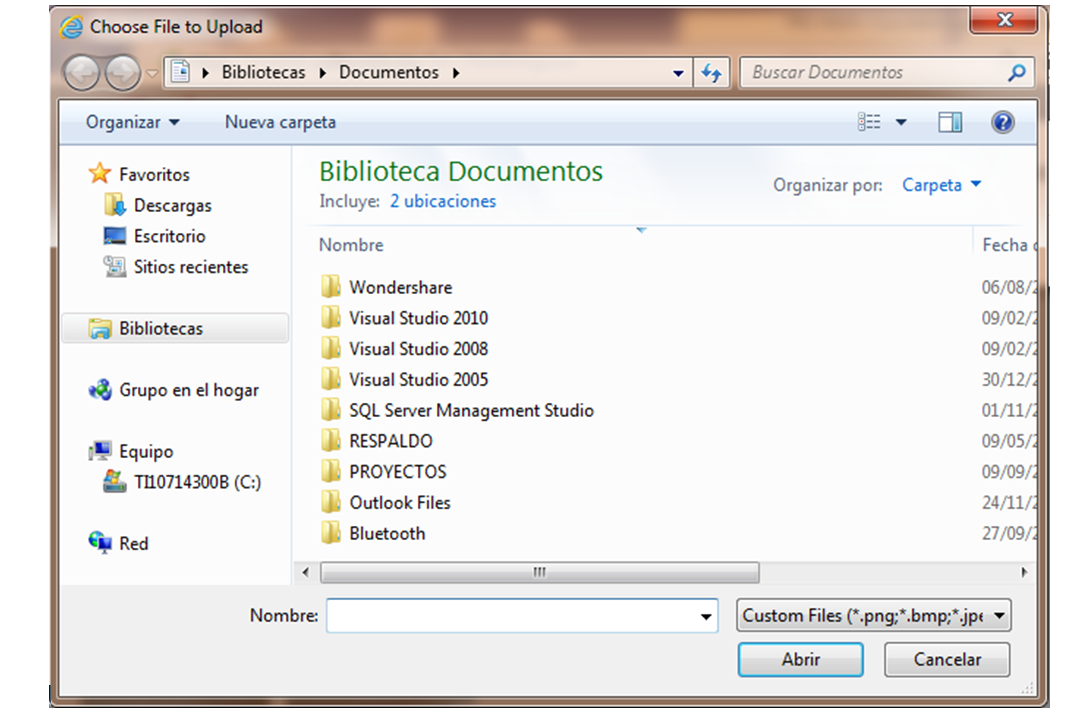Click the Back navigation arrow button

click(x=82, y=73)
